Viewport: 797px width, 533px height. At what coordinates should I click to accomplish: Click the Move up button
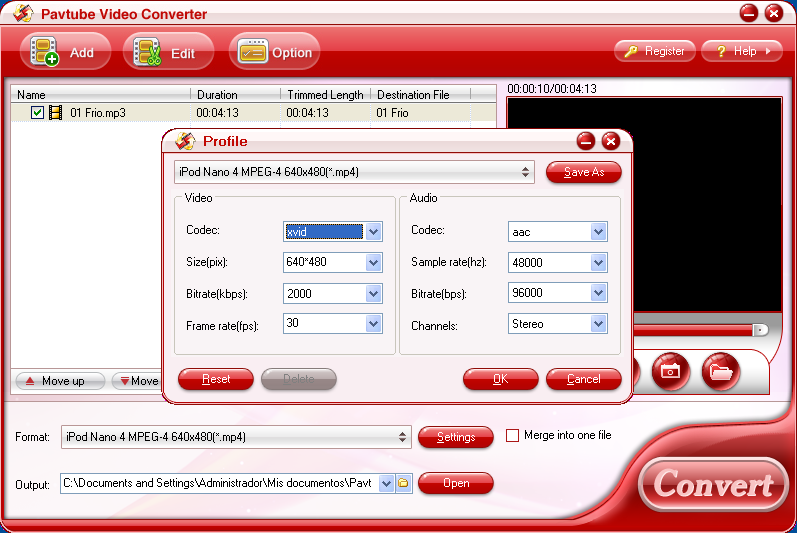[x=60, y=381]
